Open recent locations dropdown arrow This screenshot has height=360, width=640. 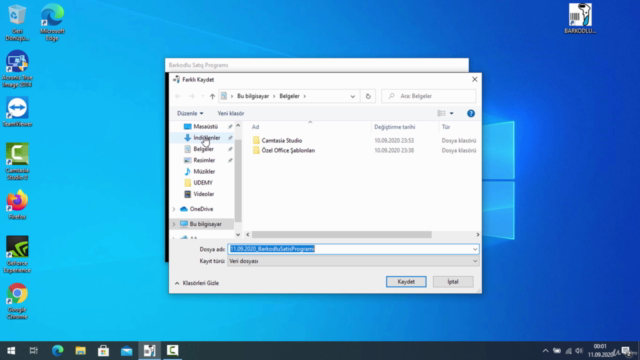click(202, 96)
